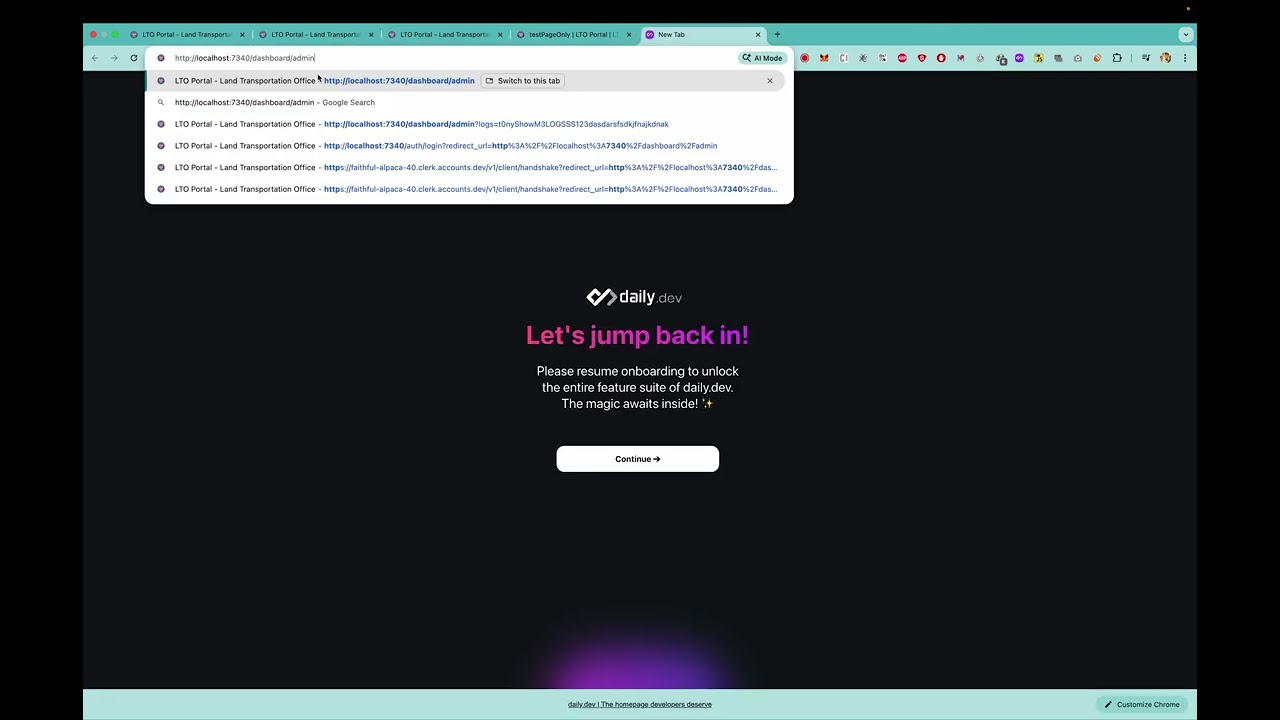Click the "Let's jump back in!" heading
This screenshot has height=720, width=1280.
point(637,335)
